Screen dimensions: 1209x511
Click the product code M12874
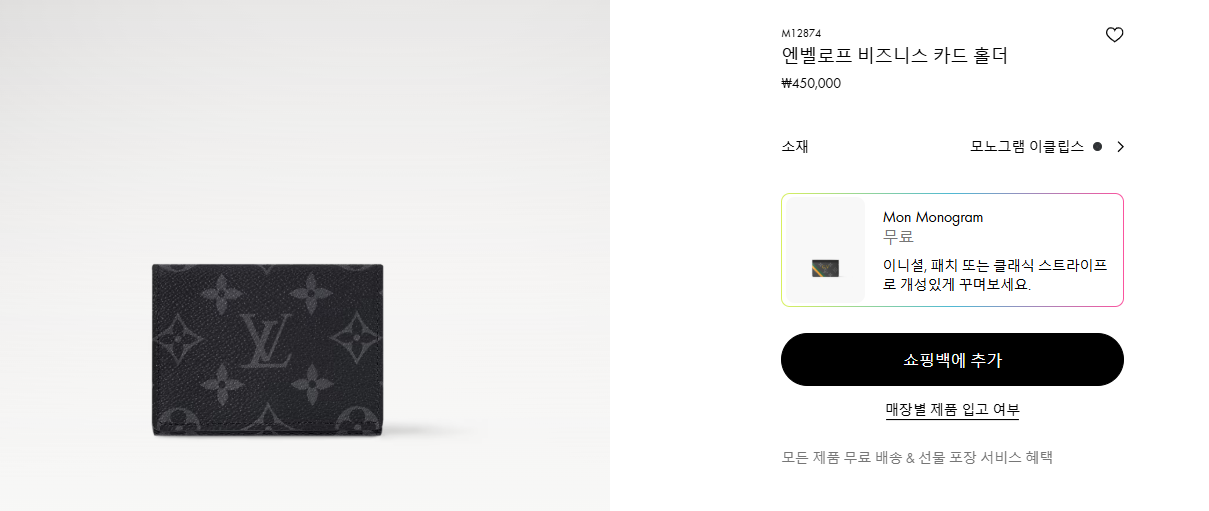[801, 33]
